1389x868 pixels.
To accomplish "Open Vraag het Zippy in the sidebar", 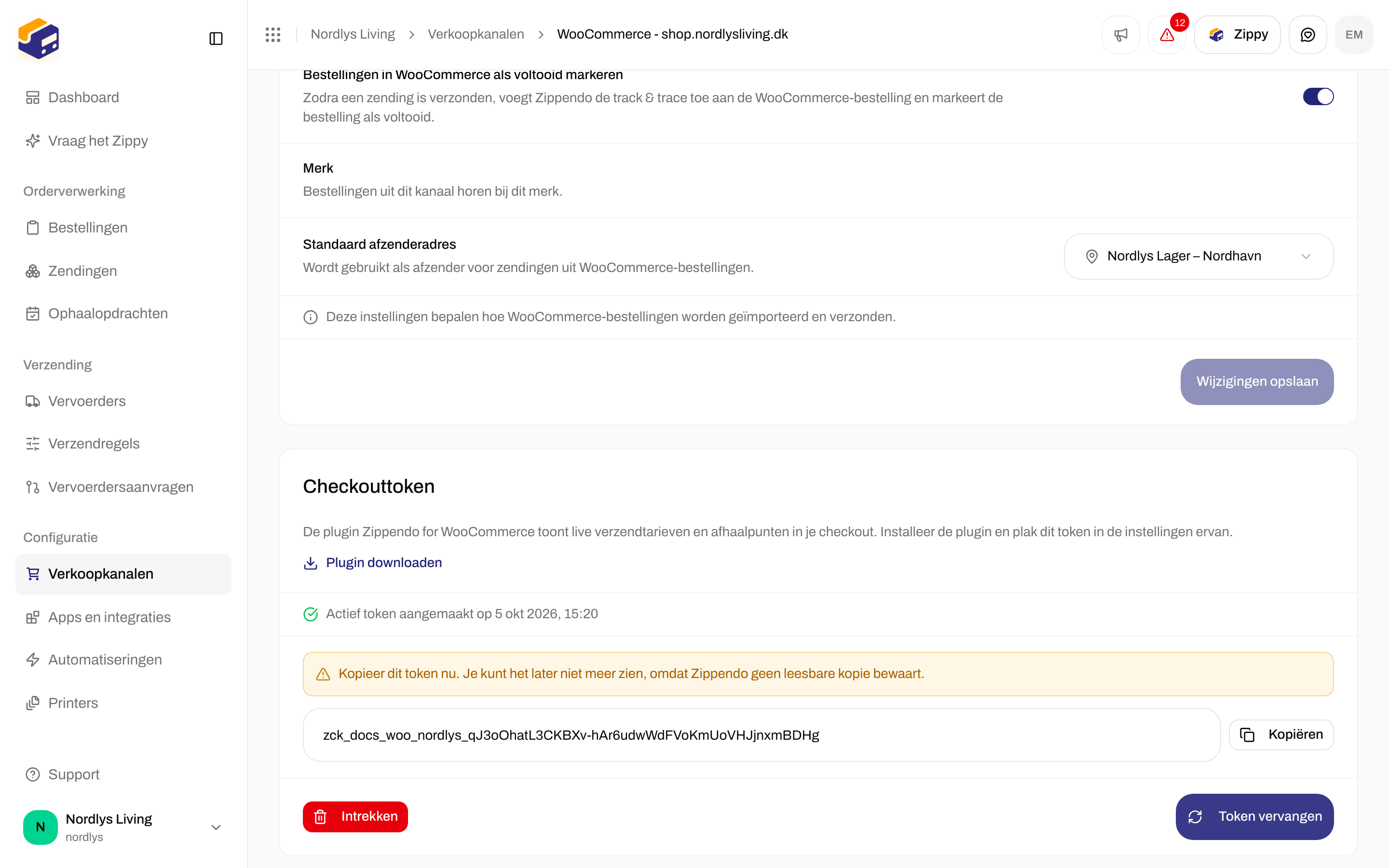I will [x=123, y=141].
